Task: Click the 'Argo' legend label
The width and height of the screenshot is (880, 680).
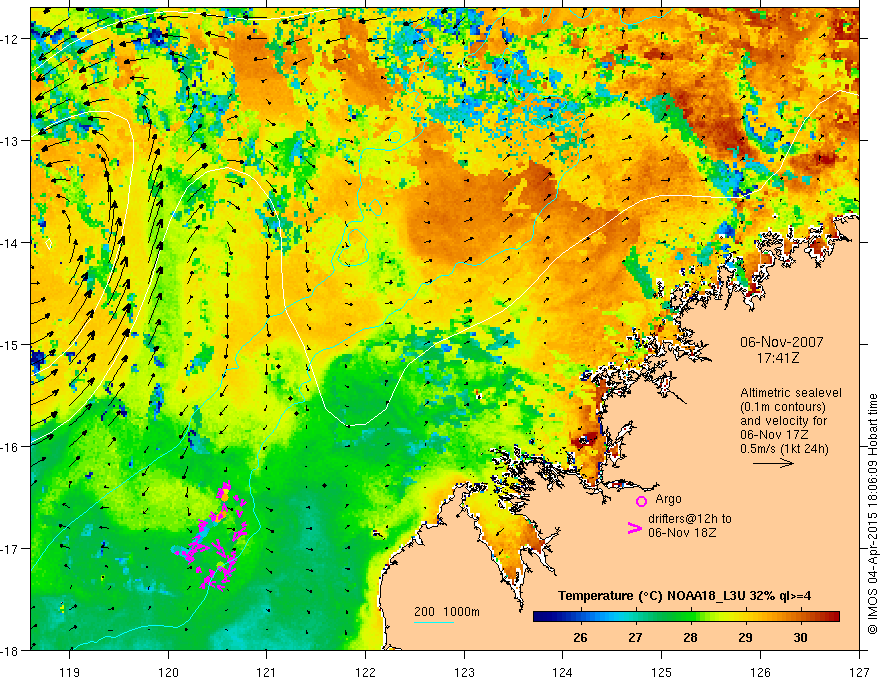Action: [x=668, y=499]
